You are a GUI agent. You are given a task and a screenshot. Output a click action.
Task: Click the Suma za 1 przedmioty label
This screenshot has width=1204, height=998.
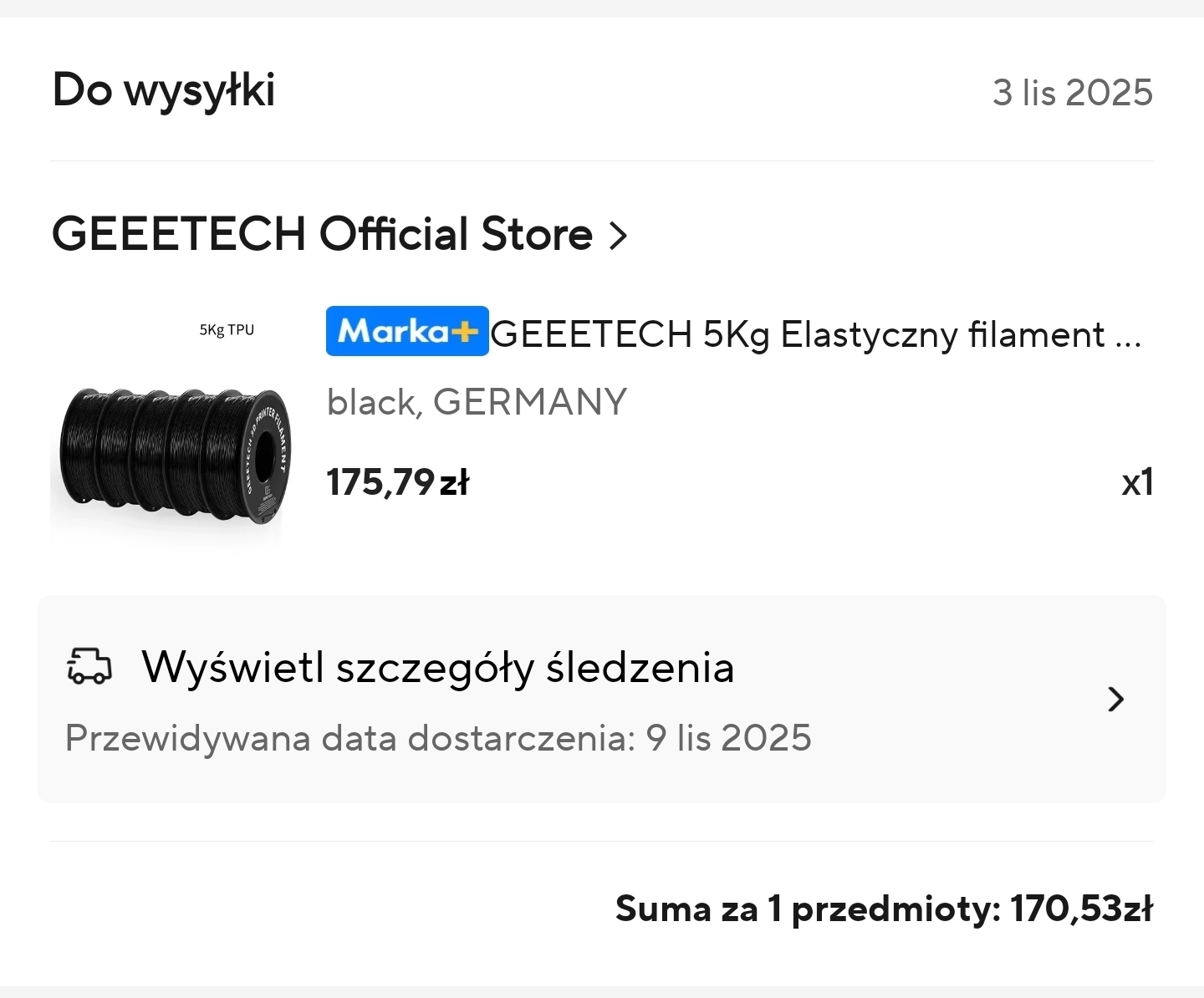pyautogui.click(x=808, y=909)
